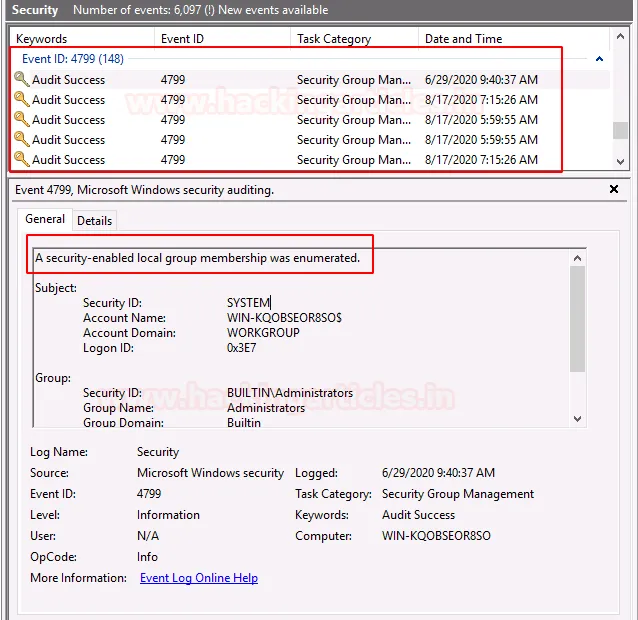Click the event description scrollbar thumb
Viewport: 638px width, 620px height.
[x=577, y=320]
